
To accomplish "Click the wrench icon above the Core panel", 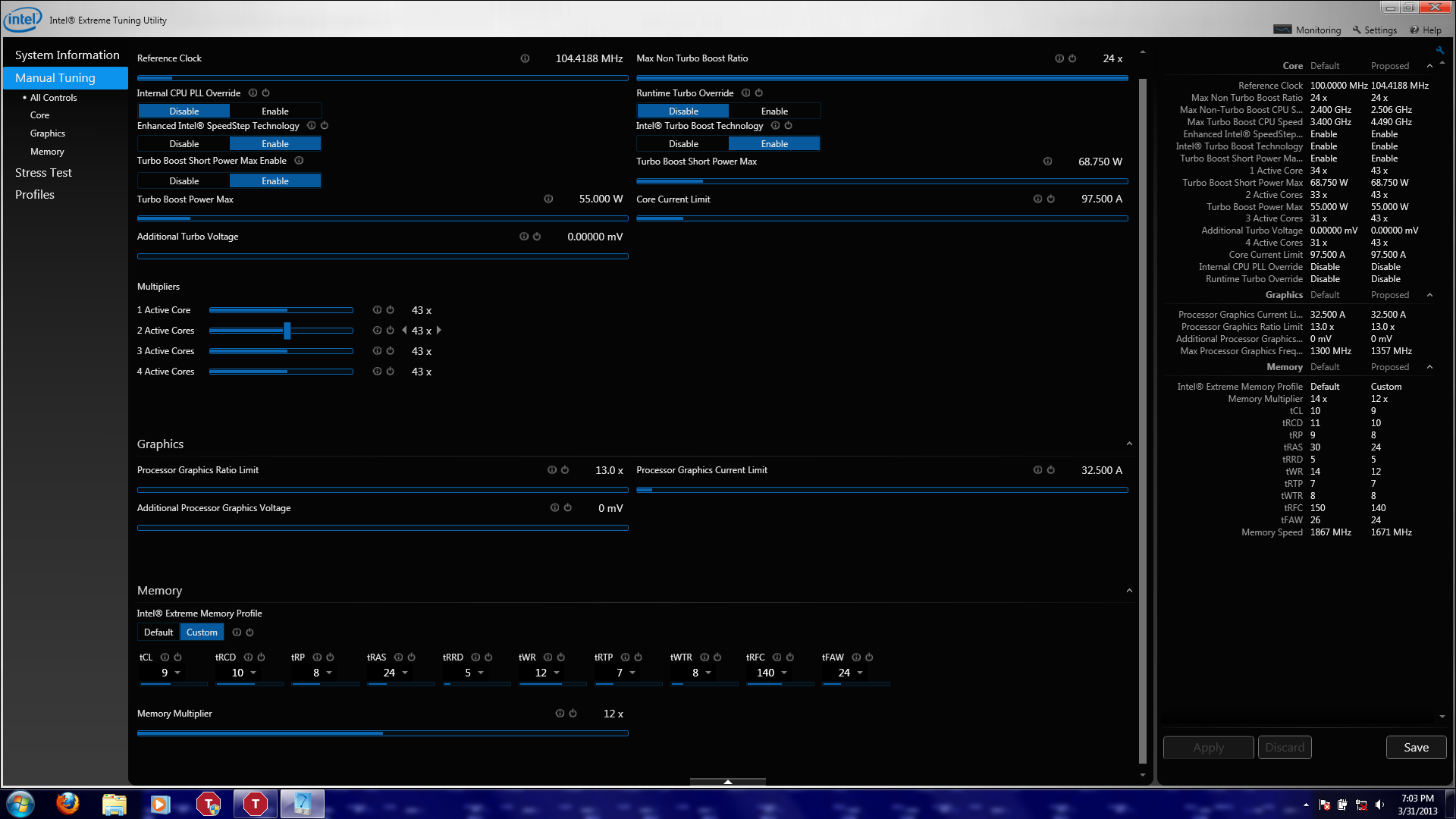I will pos(1439,51).
